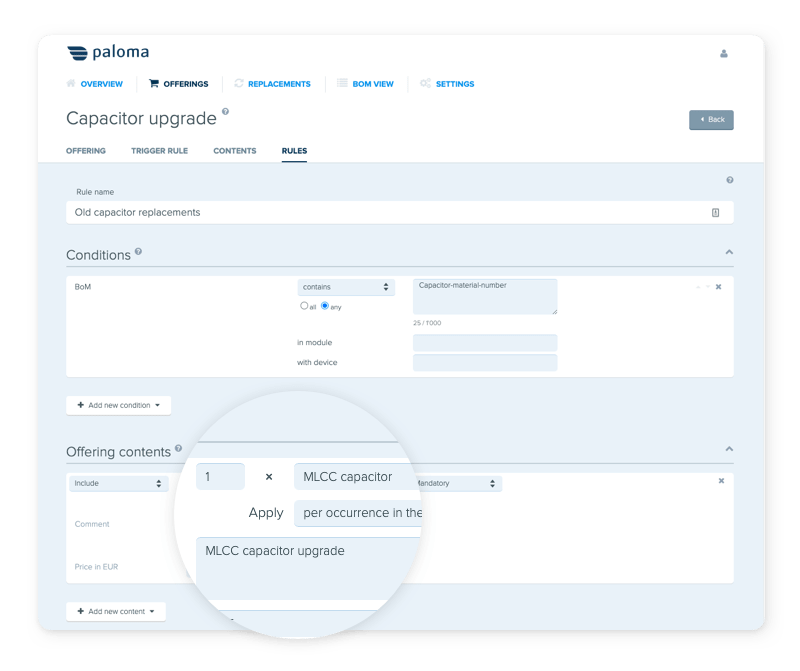Image resolution: width=800 pixels, height=671 pixels.
Task: Click help icon next to Capacitor upgrade title
Action: (x=226, y=112)
